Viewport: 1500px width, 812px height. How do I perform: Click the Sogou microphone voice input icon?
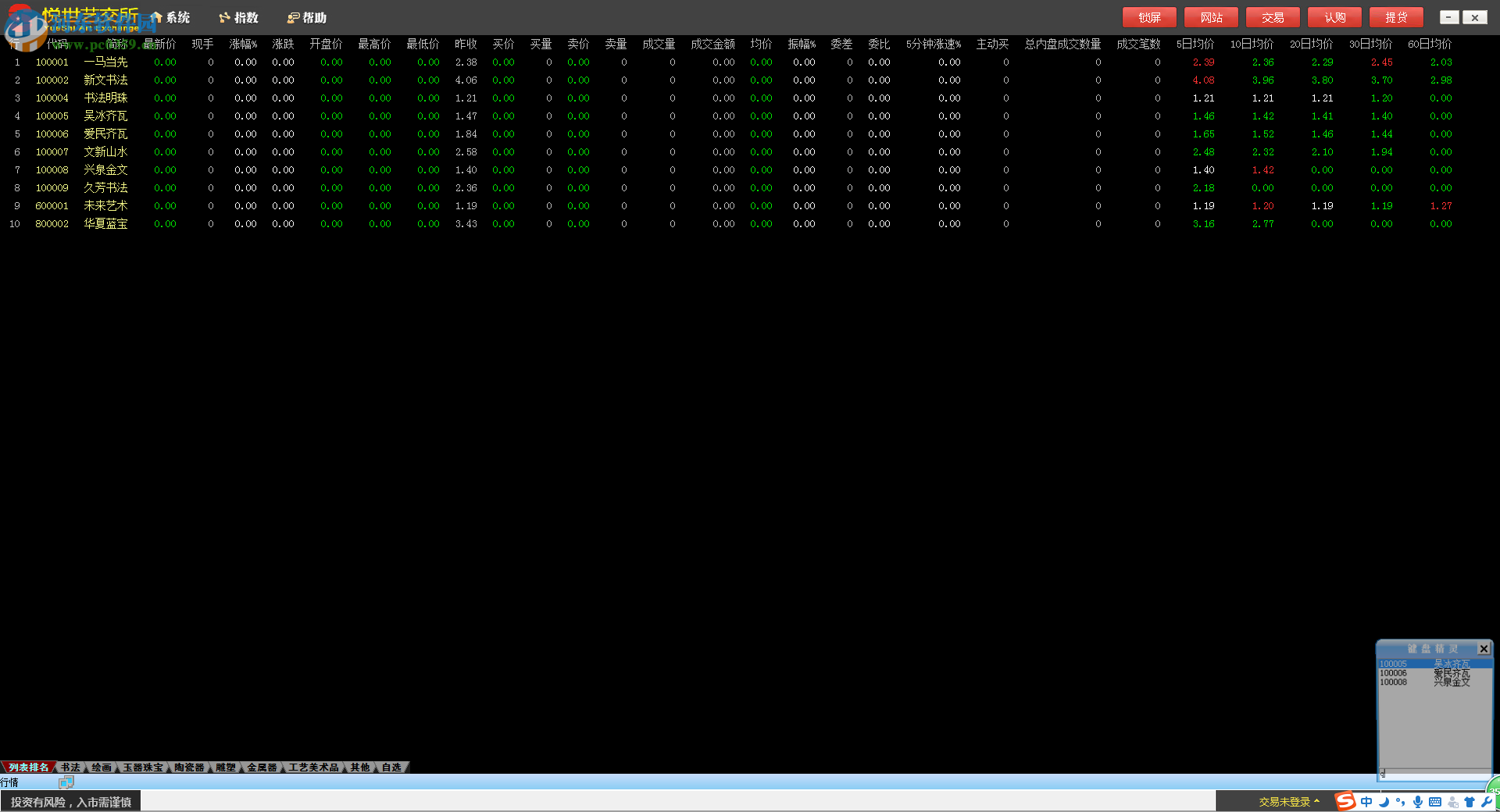[x=1418, y=802]
